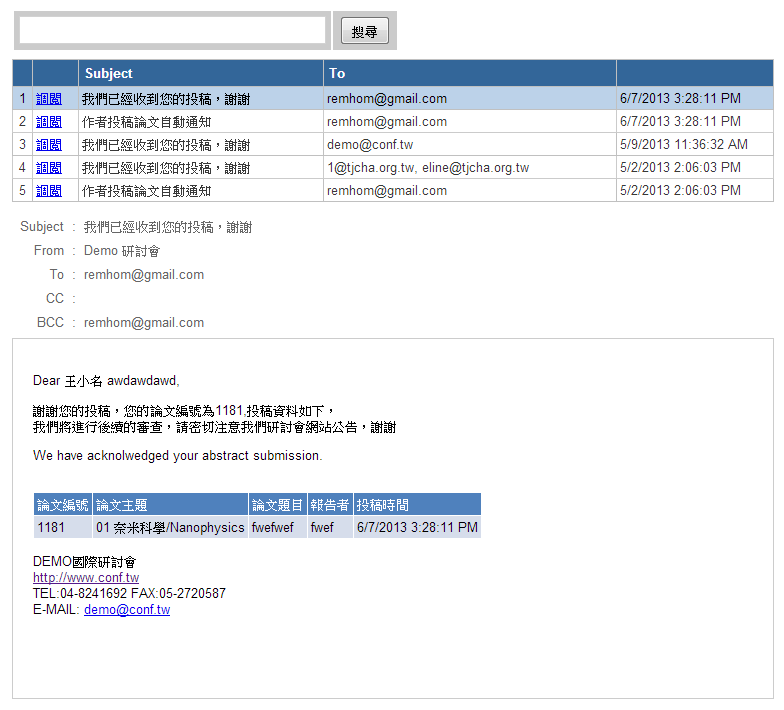Click the search text input field
The image size is (784, 710).
pos(172,31)
